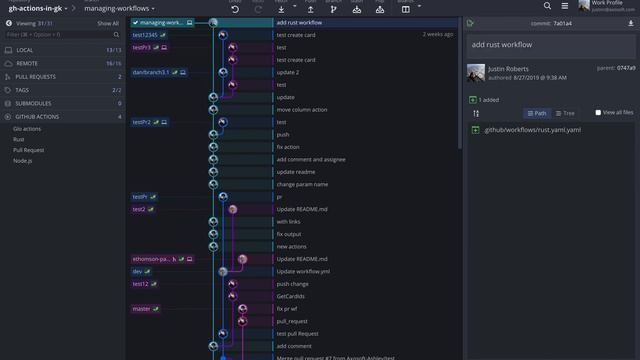
Task: Click the added file icon for rust.yaml.yaml
Action: 475,130
